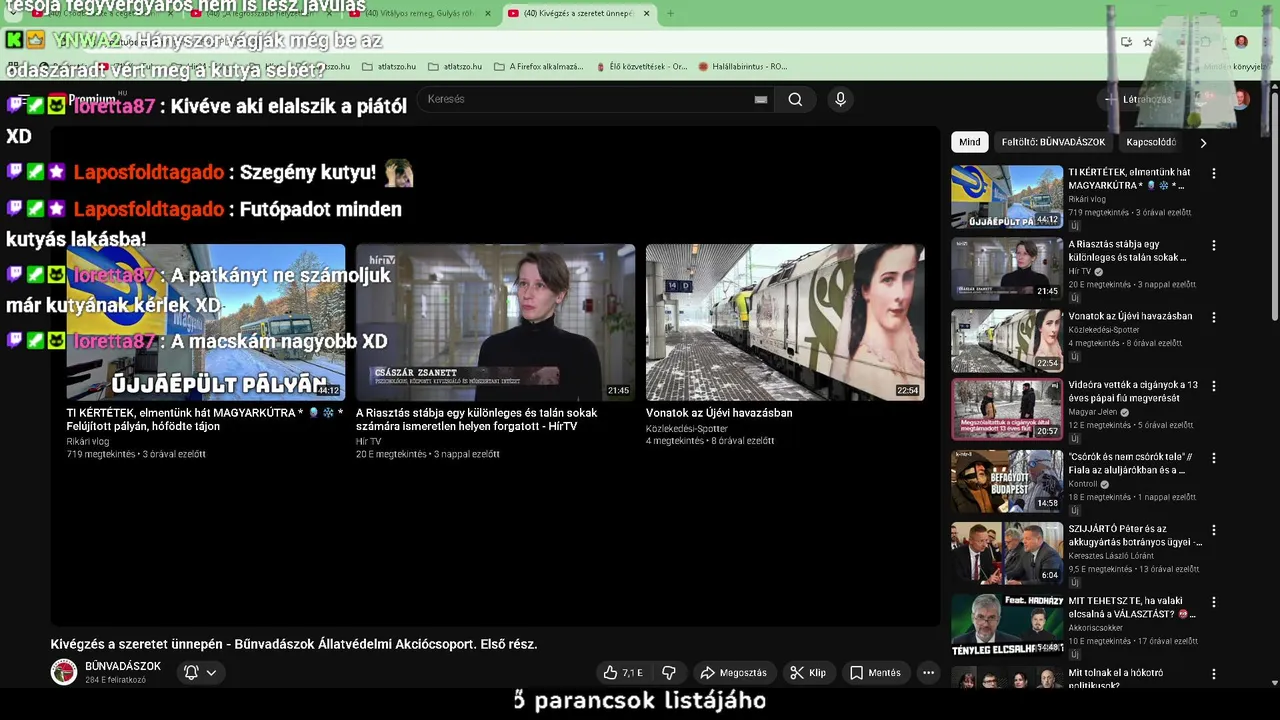
Task: Click Kontroll channel name in sidebar
Action: (x=1083, y=484)
